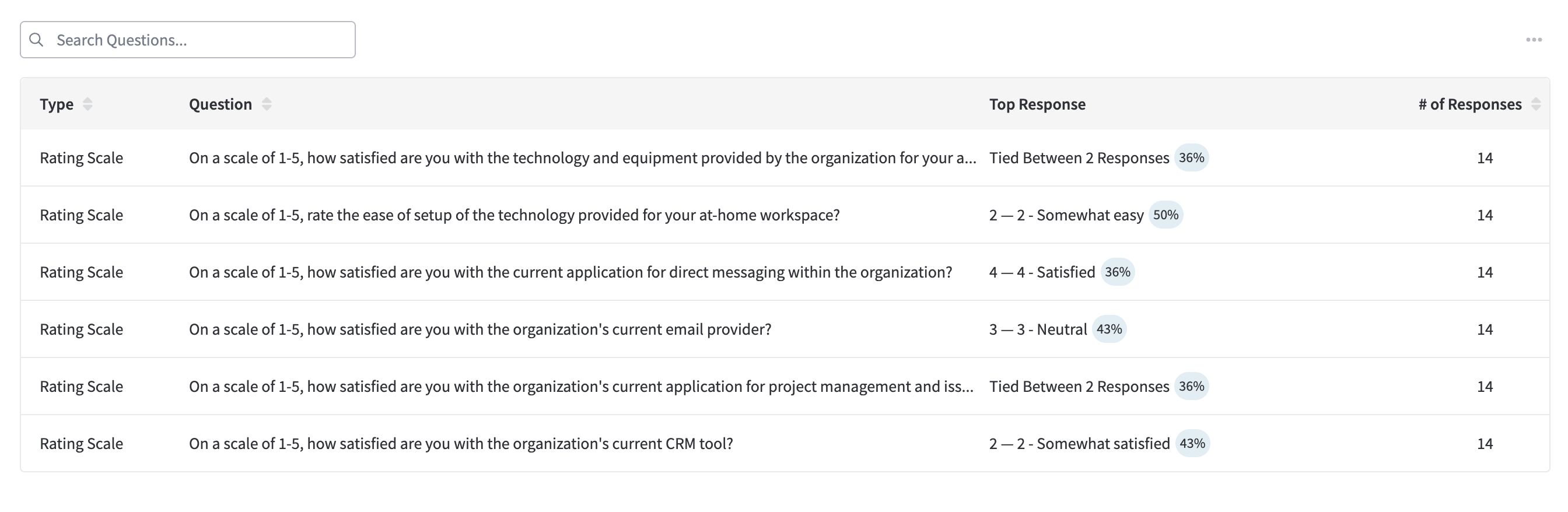Click 36% badge next to Satisfied
Viewport: 1568px width, 512px height.
coord(1118,272)
